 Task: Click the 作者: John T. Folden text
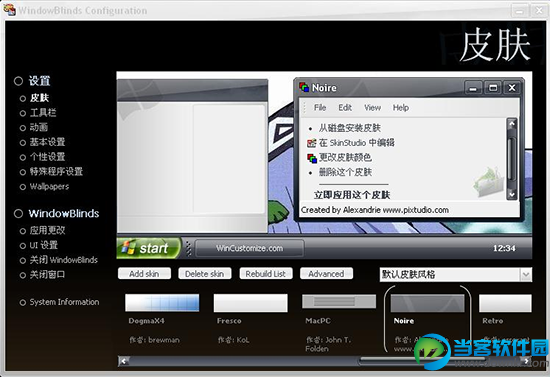(x=328, y=344)
